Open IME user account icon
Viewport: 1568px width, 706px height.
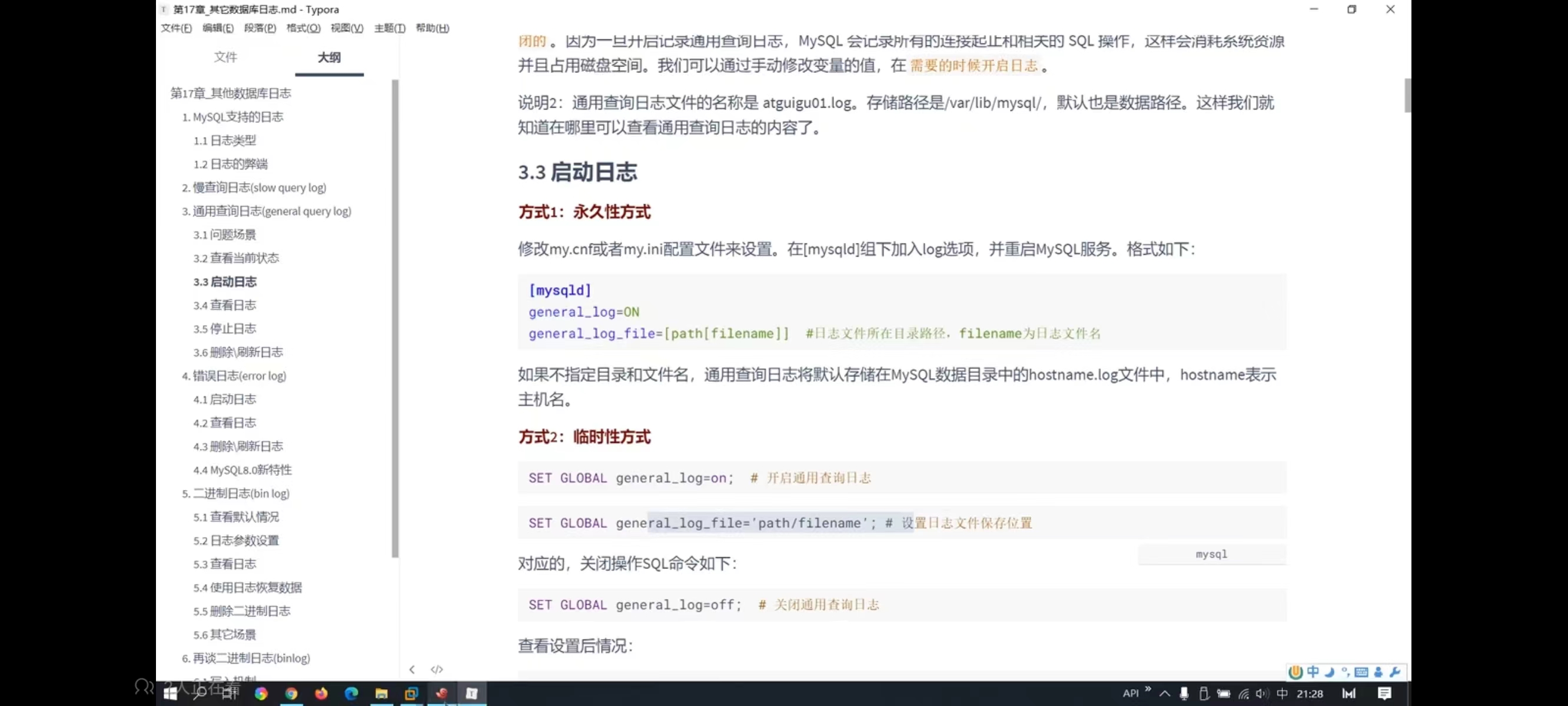1378,672
